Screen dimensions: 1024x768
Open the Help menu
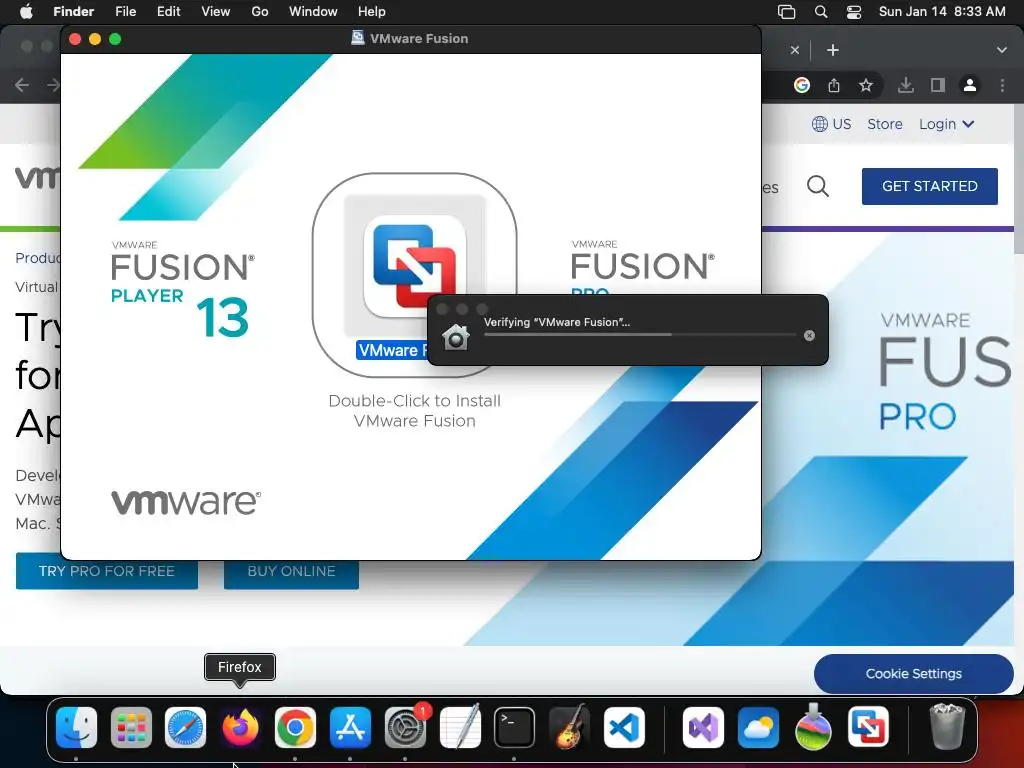click(372, 12)
